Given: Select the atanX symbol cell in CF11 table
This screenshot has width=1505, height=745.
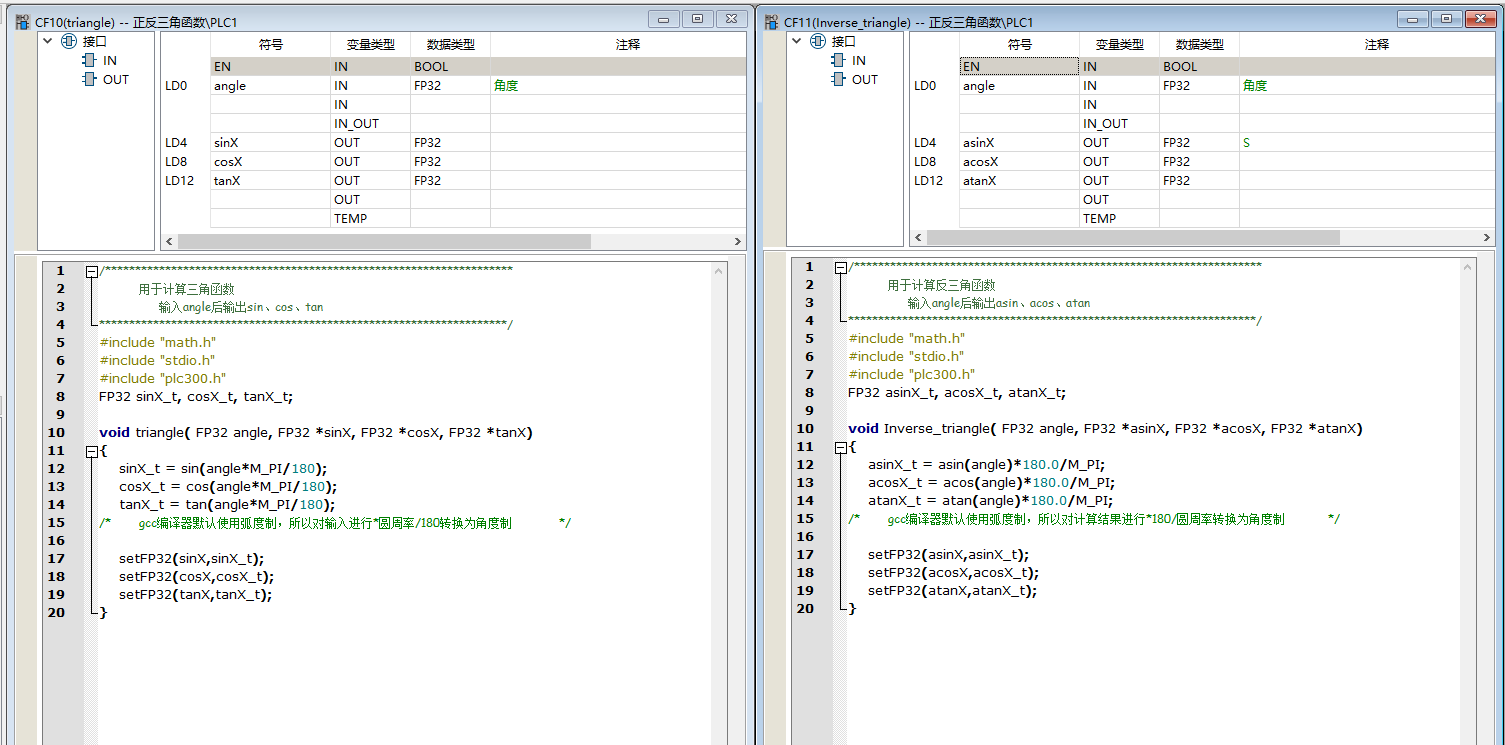Looking at the screenshot, I should [1019, 181].
